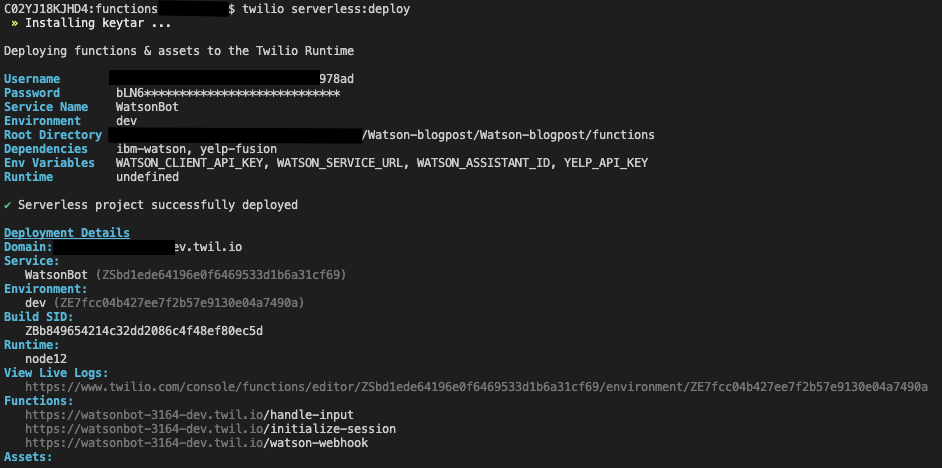Open the handle-input function URL
This screenshot has width=942, height=468.
tap(189, 415)
